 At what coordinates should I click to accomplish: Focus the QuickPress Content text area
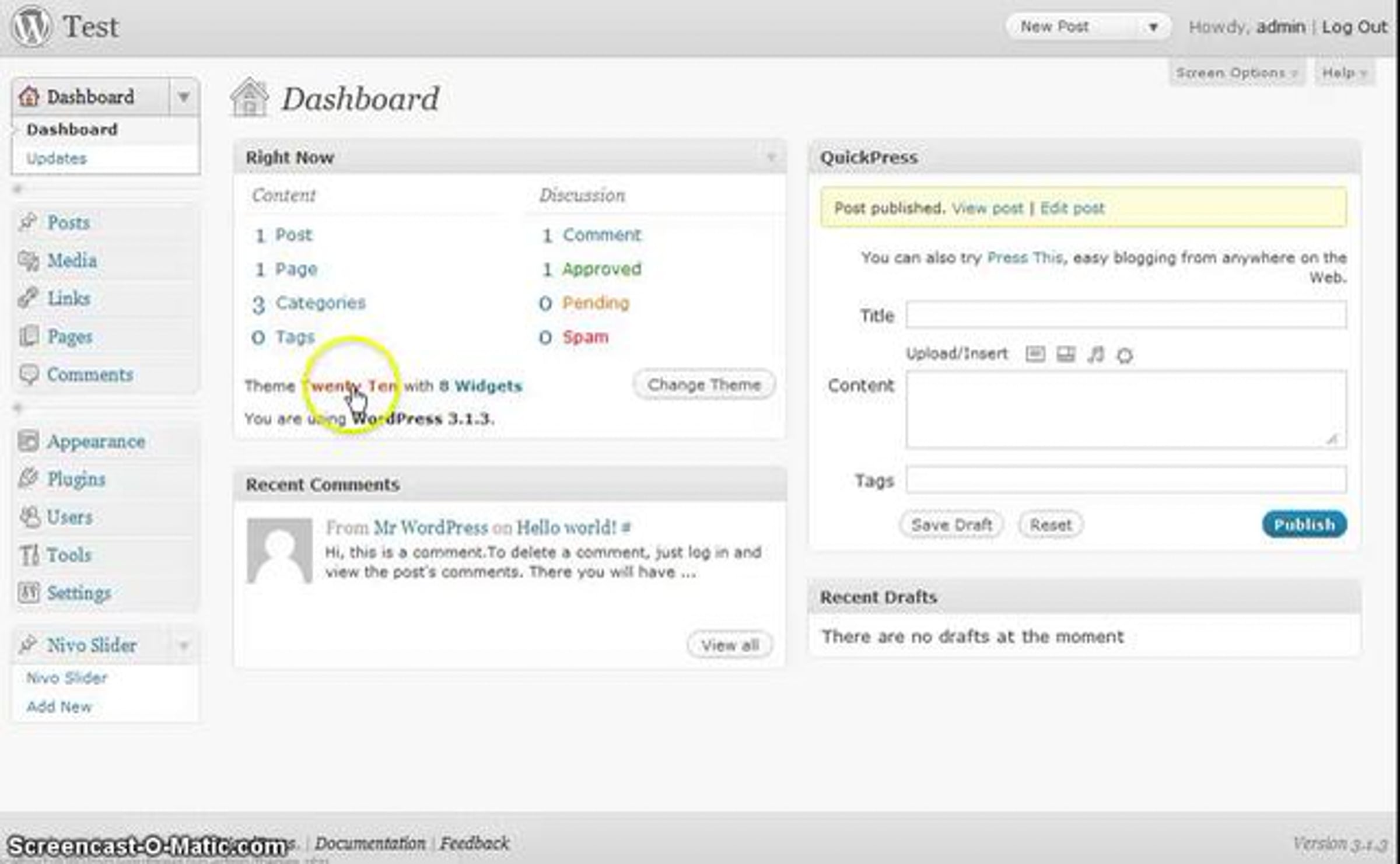1126,410
